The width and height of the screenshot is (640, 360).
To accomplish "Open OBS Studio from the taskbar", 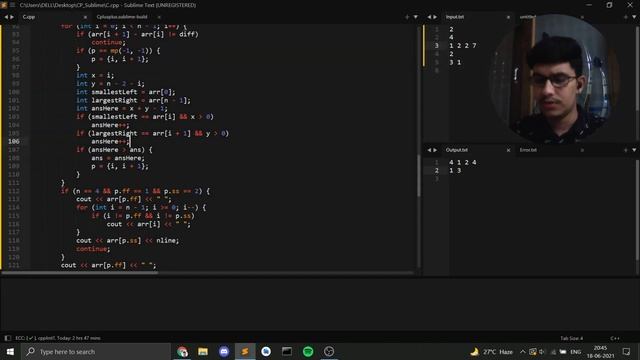I will click(x=329, y=351).
